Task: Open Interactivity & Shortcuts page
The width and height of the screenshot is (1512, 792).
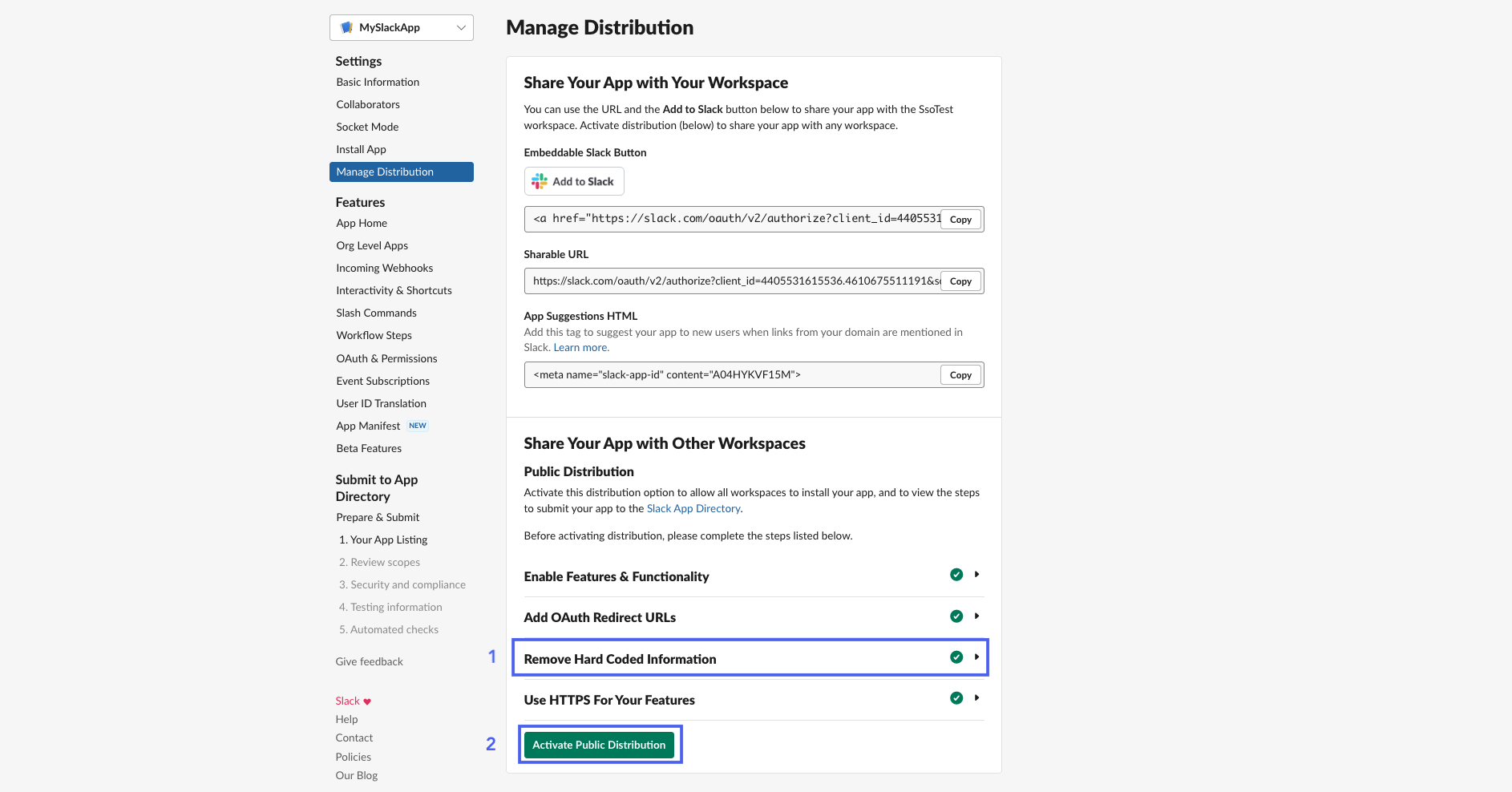Action: tap(394, 290)
